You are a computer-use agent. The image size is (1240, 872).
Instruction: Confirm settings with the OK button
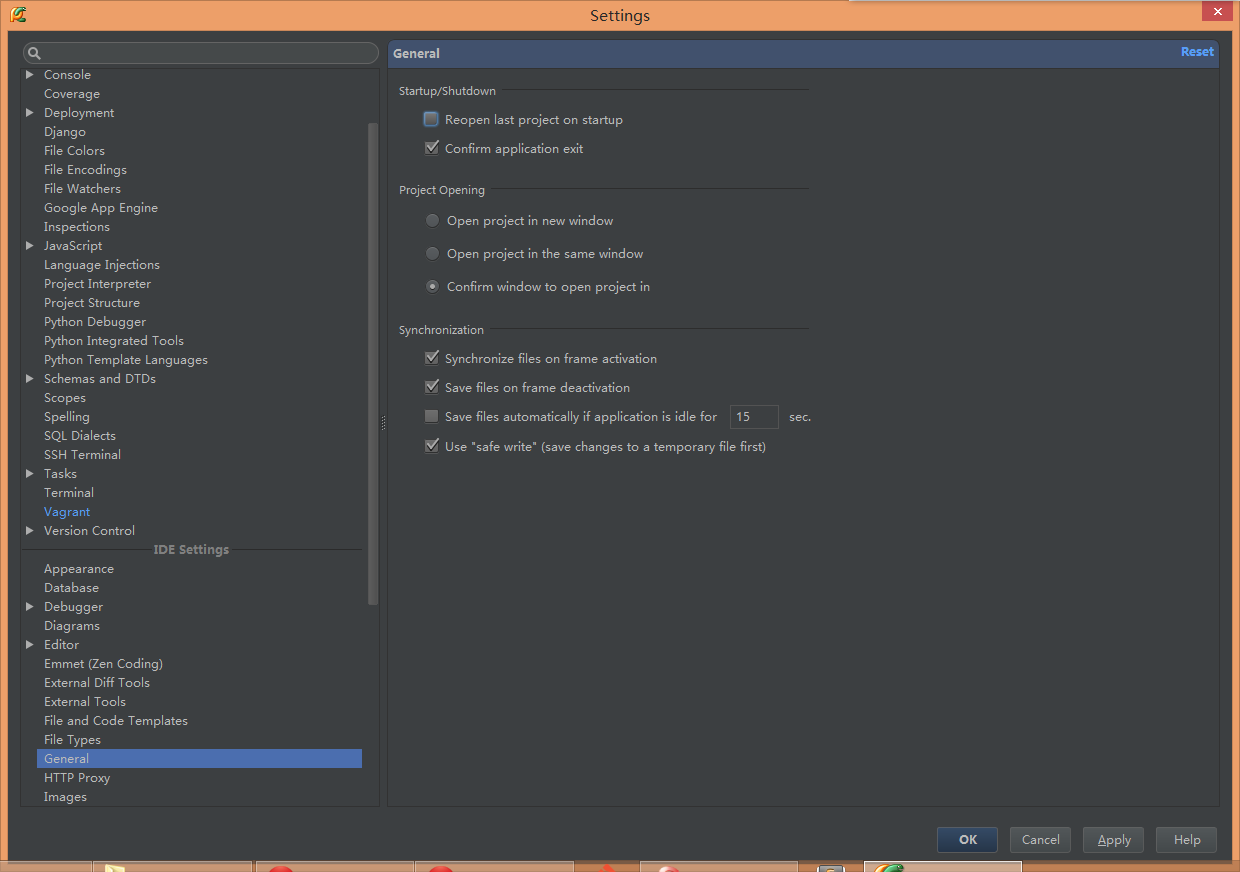click(967, 840)
